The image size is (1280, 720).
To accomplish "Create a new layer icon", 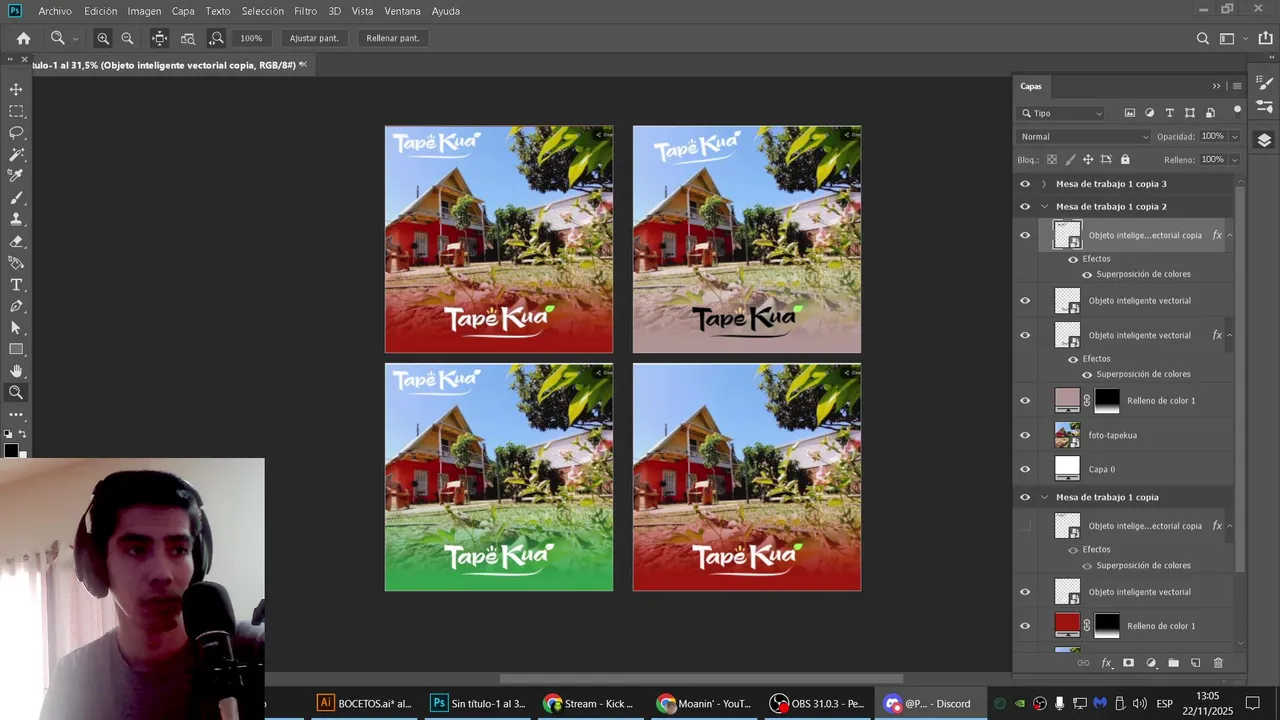I will 1195,663.
